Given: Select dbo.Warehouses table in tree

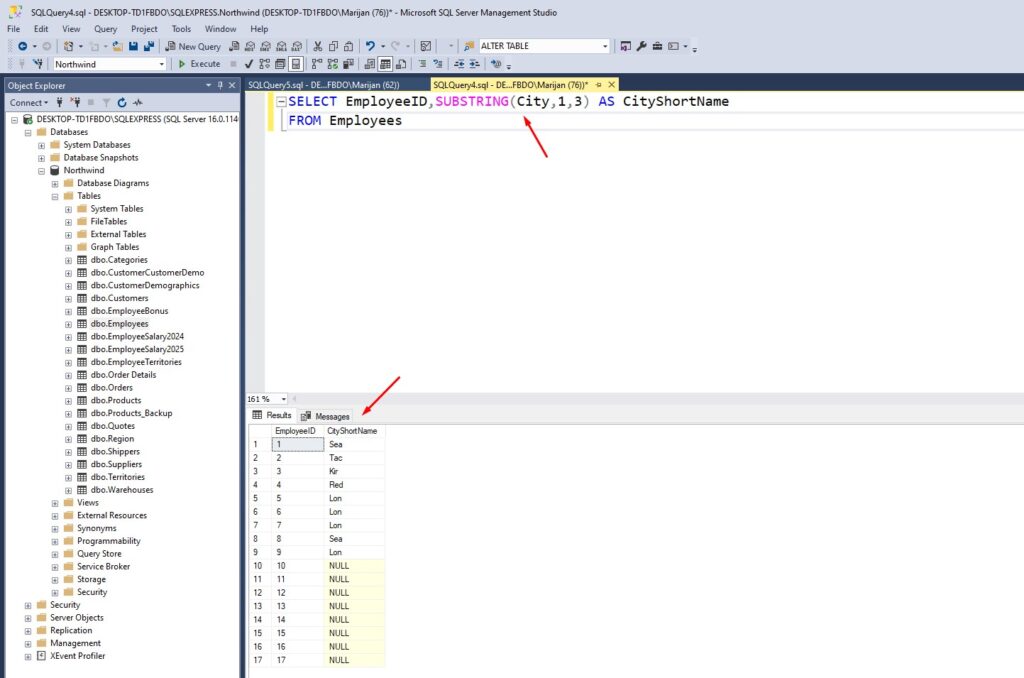Looking at the screenshot, I should (x=122, y=490).
